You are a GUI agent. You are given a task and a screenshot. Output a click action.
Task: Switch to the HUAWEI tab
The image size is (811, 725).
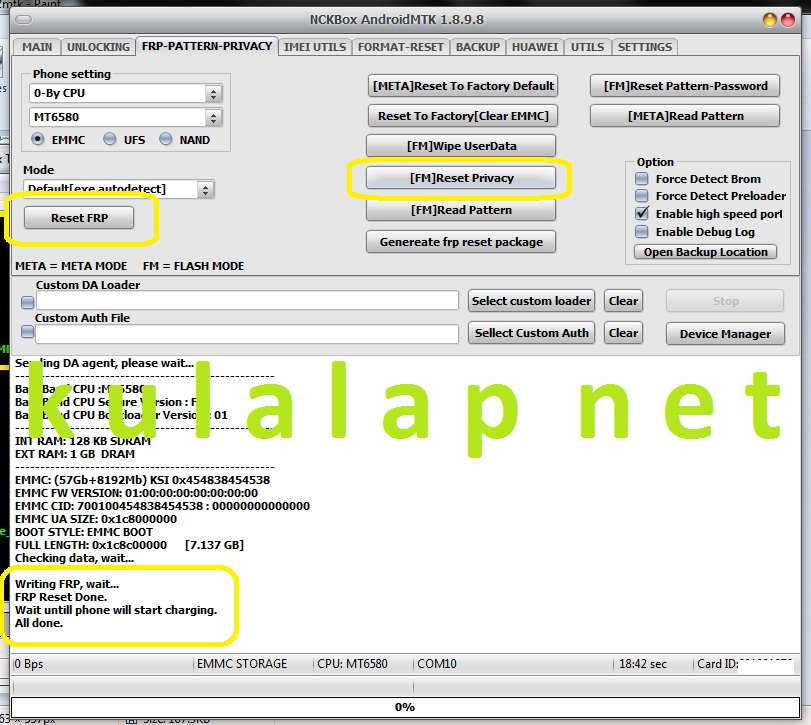[x=535, y=47]
